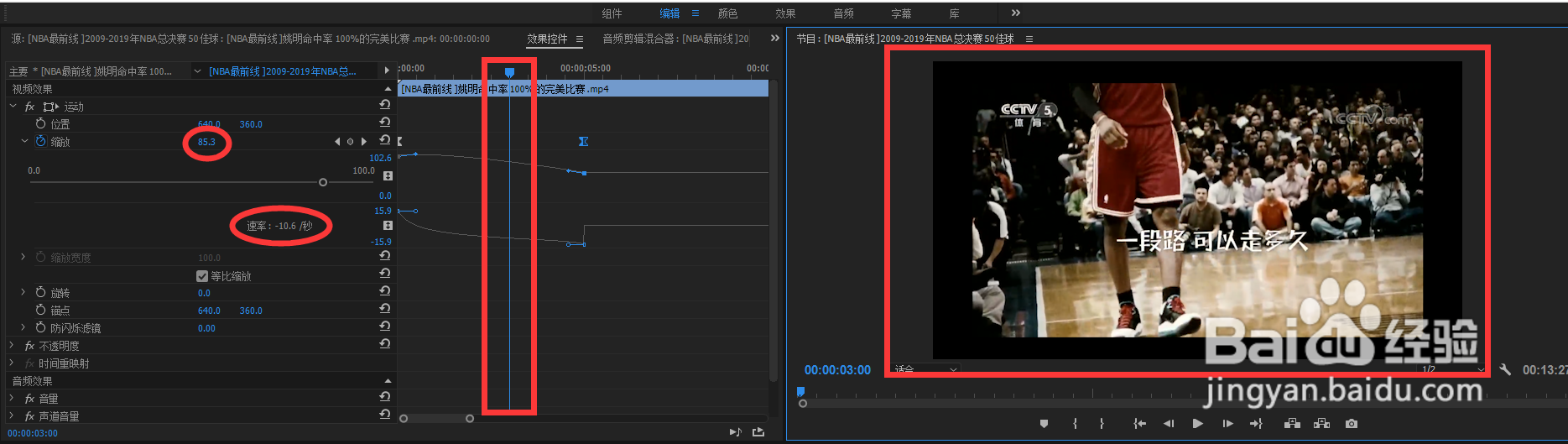
Task: Reset the 防闪烁滤镜 parameter
Action: click(384, 326)
